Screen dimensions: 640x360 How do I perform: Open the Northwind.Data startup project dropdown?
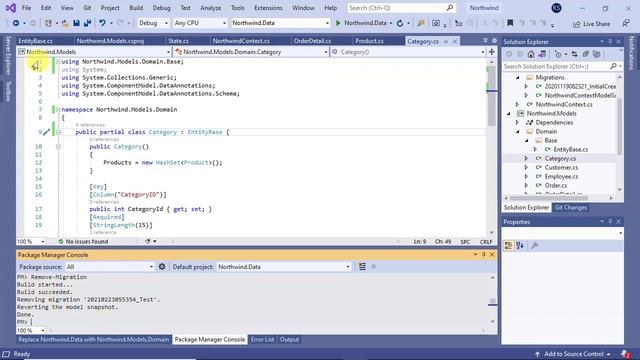(x=280, y=23)
